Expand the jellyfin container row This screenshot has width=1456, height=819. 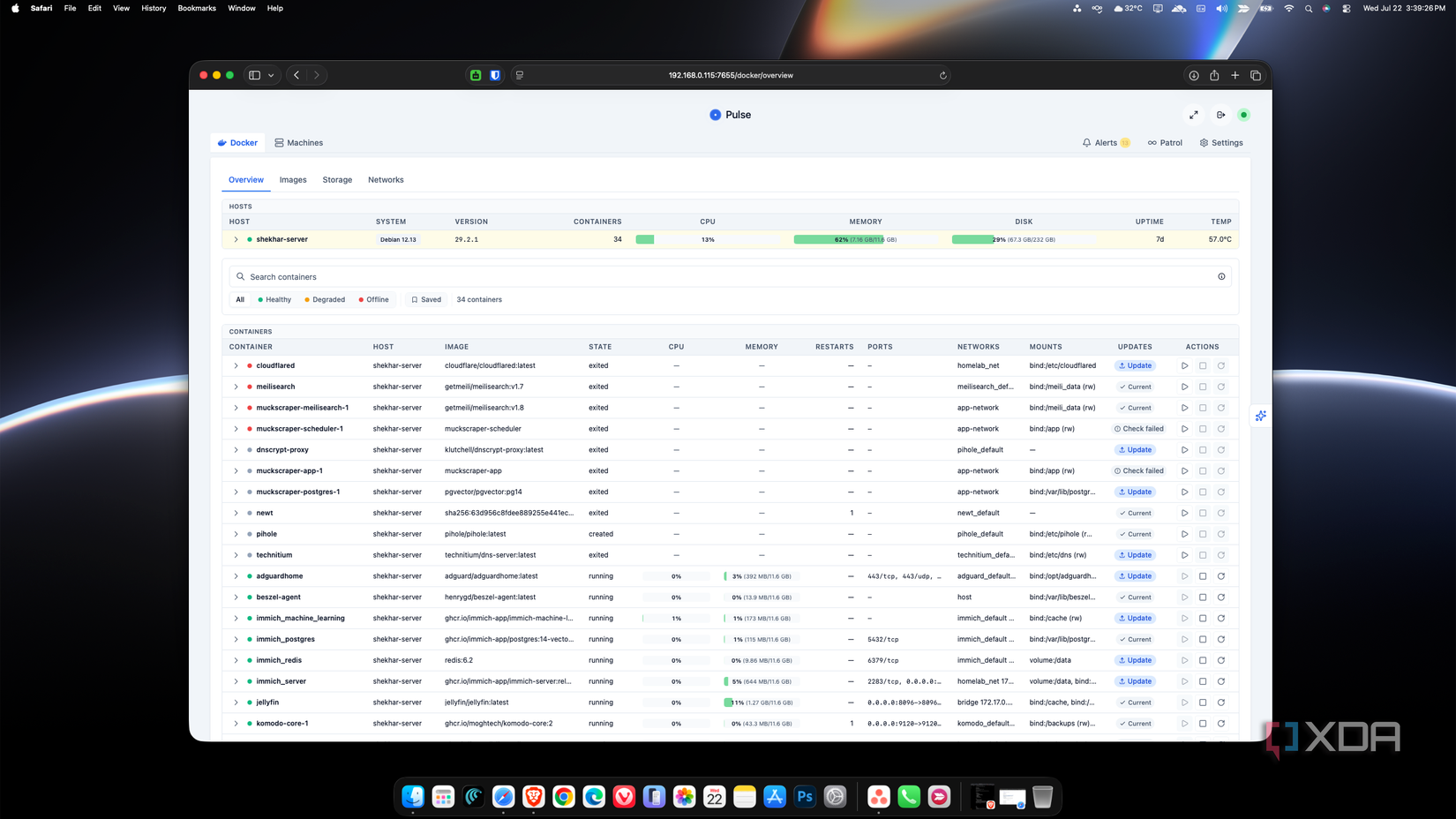236,703
